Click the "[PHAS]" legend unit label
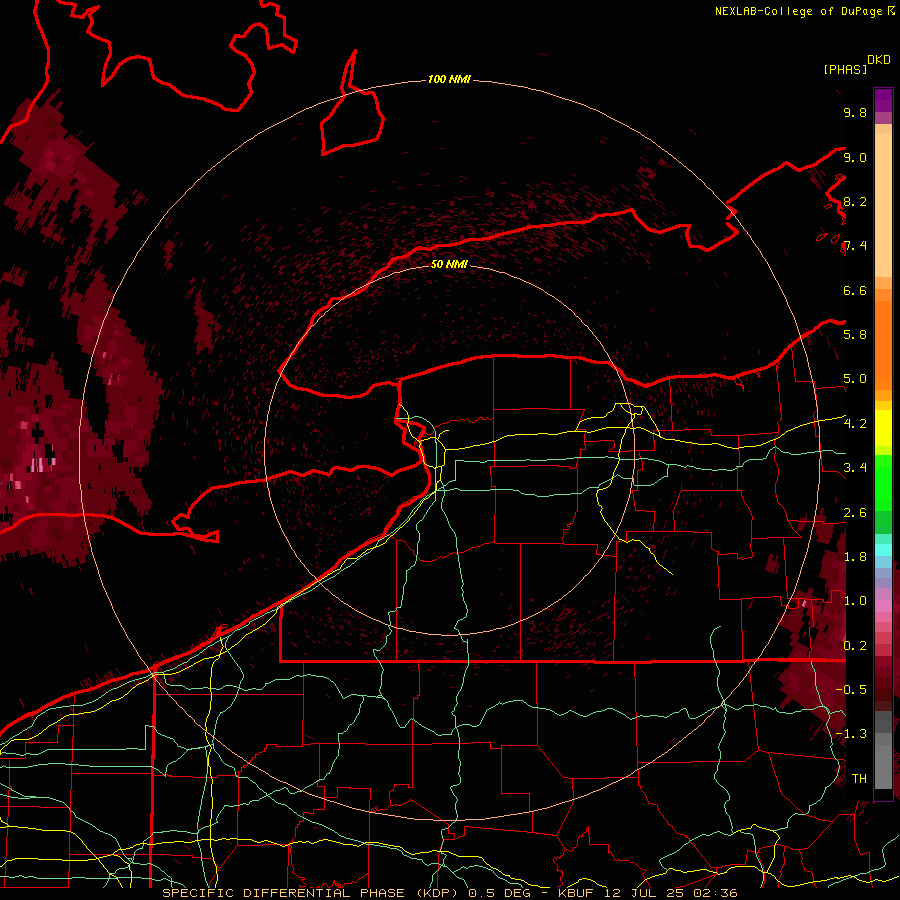The width and height of the screenshot is (900, 900). pos(845,70)
